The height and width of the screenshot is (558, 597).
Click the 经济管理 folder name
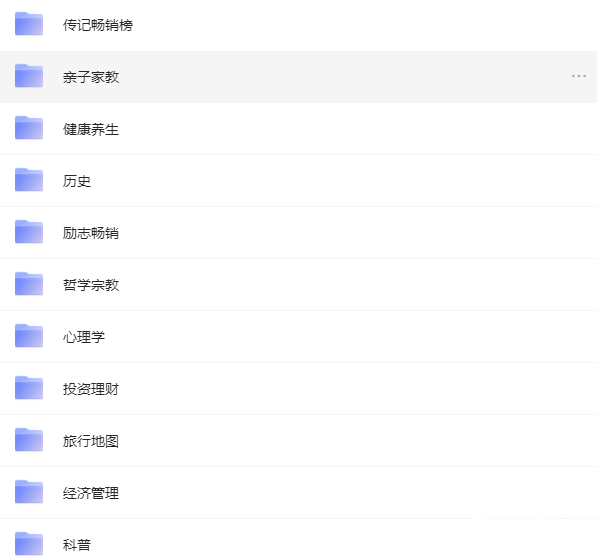click(91, 493)
